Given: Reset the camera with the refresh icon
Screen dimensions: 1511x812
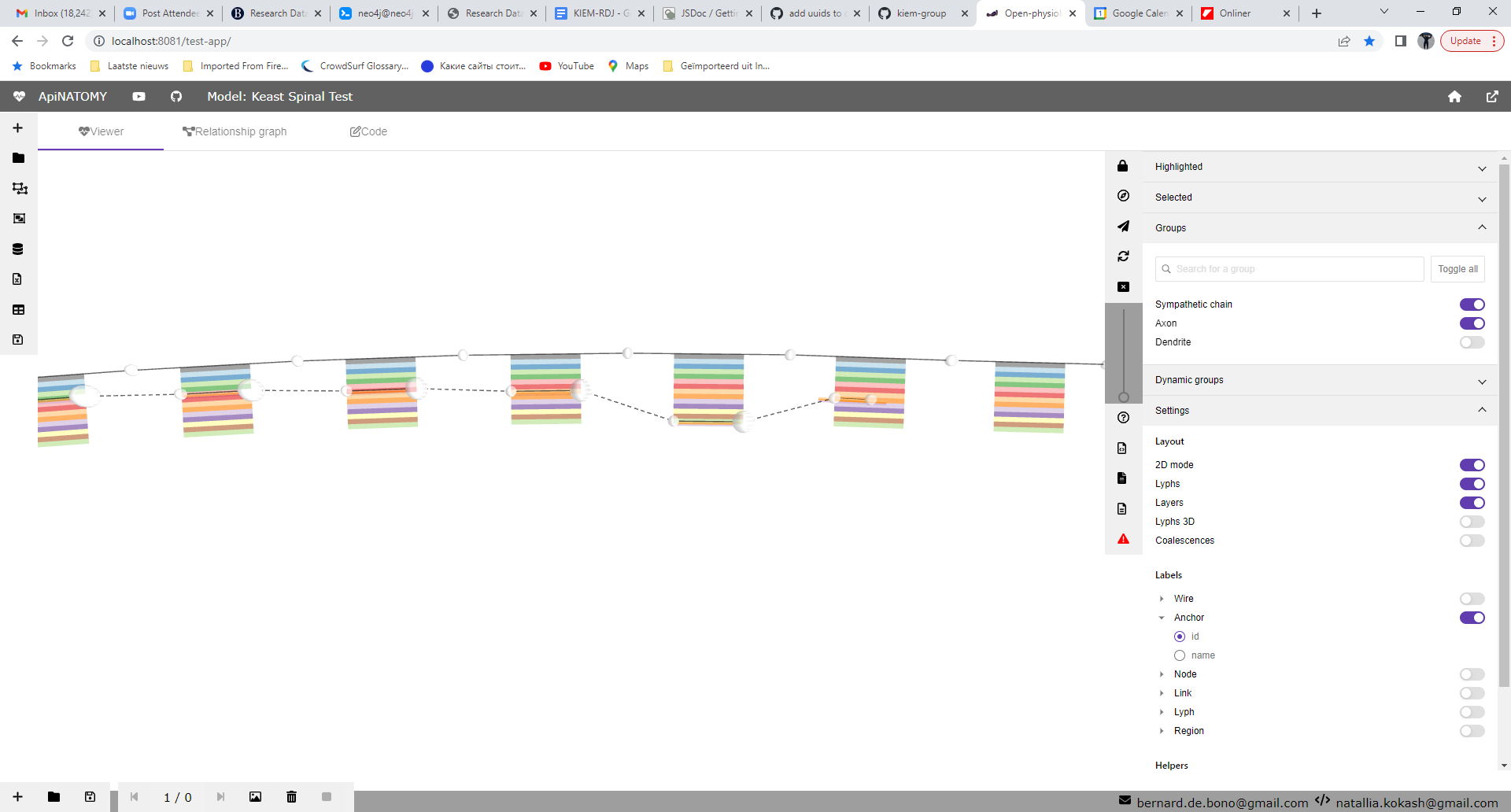Looking at the screenshot, I should point(1123,256).
